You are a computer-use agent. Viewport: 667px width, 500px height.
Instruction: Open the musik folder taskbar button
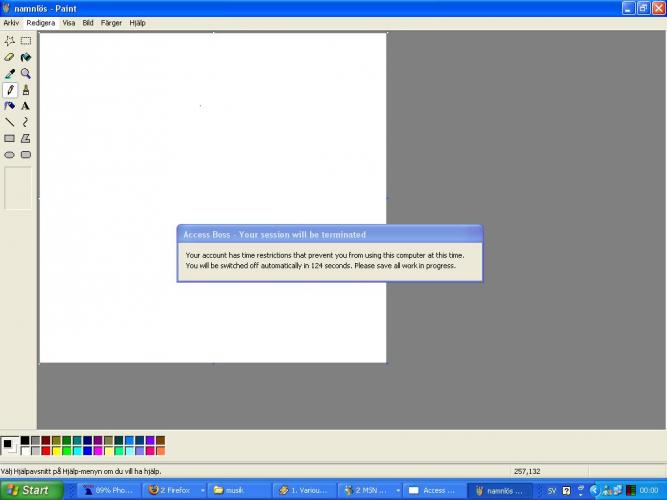point(238,490)
